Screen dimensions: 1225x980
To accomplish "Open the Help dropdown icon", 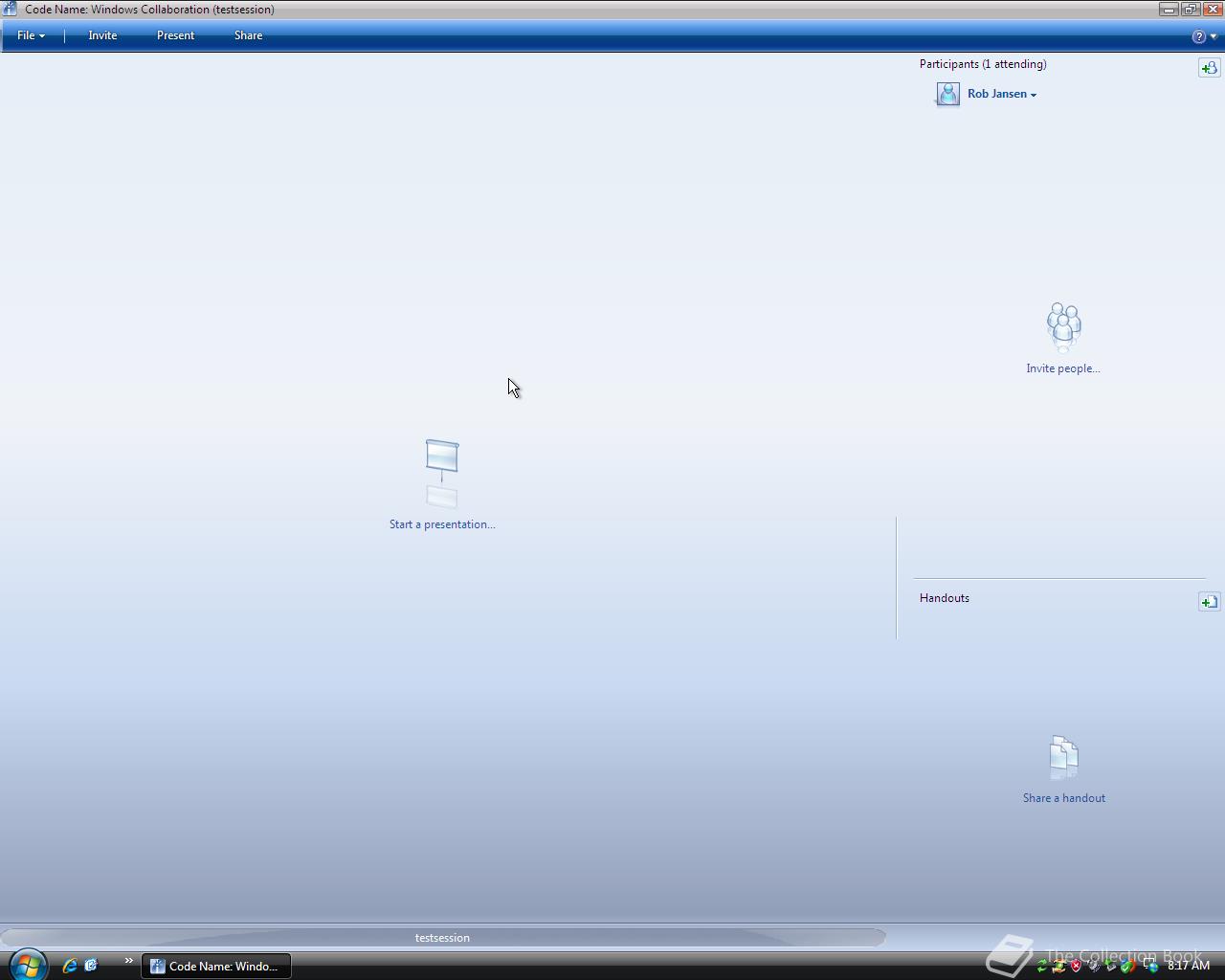I will tap(1204, 36).
